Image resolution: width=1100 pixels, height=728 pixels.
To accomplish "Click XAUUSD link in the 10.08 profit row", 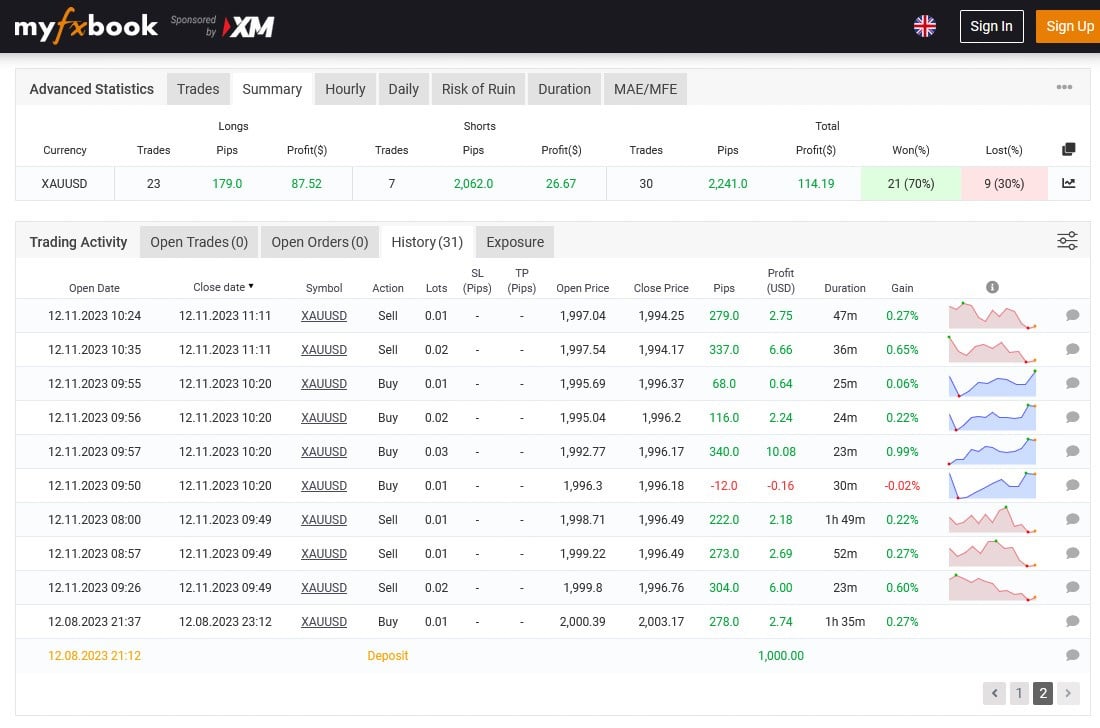I will click(324, 452).
